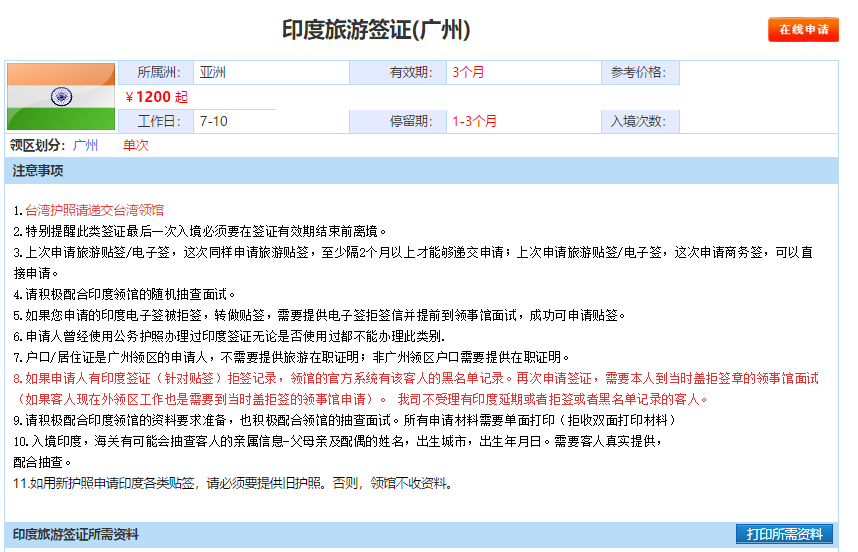Click the 参考价格 label cell
This screenshot has height=552, width=858.
(640, 73)
